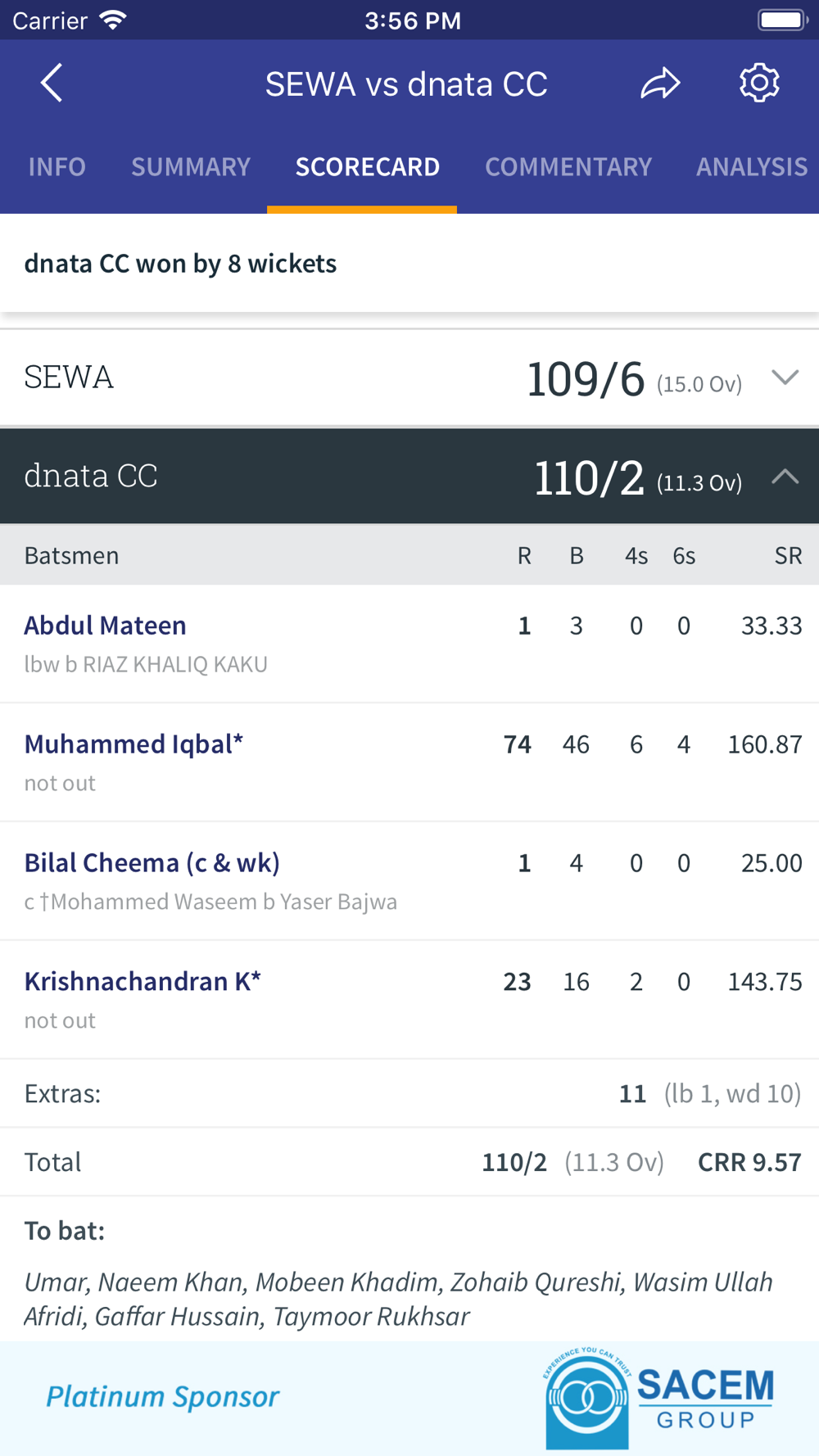The width and height of the screenshot is (819, 1456).
Task: Open settings gear icon
Action: [759, 83]
